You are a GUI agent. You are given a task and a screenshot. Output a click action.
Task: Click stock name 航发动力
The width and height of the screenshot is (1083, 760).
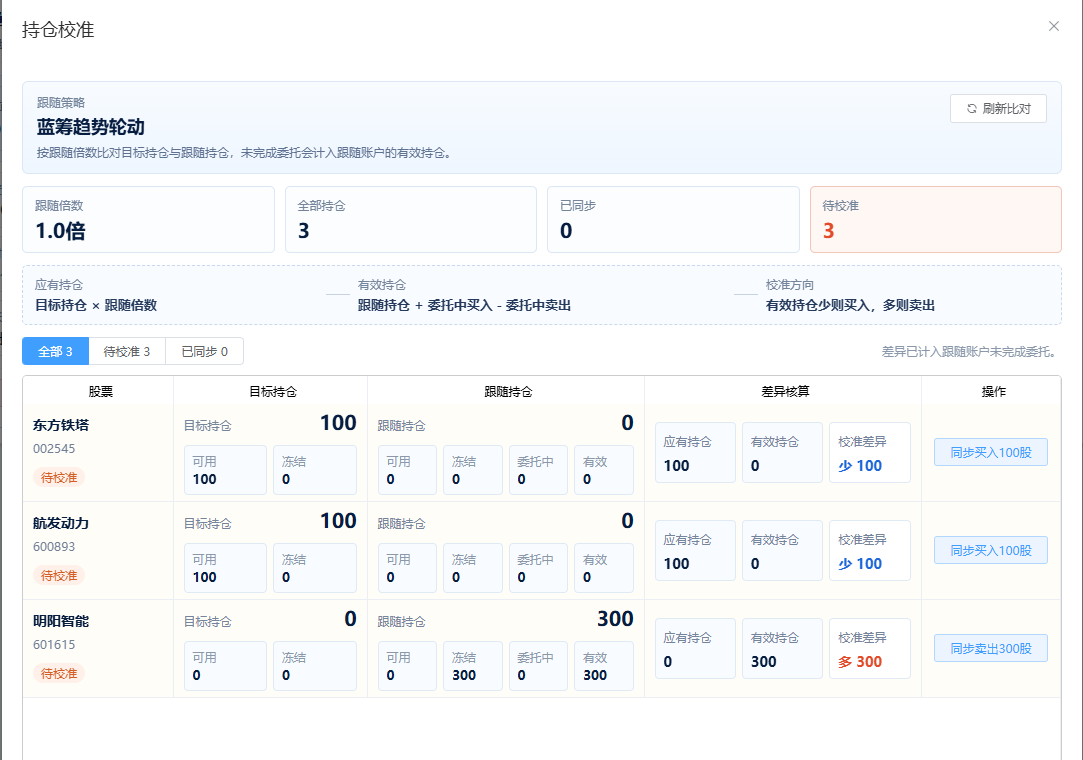coord(61,523)
